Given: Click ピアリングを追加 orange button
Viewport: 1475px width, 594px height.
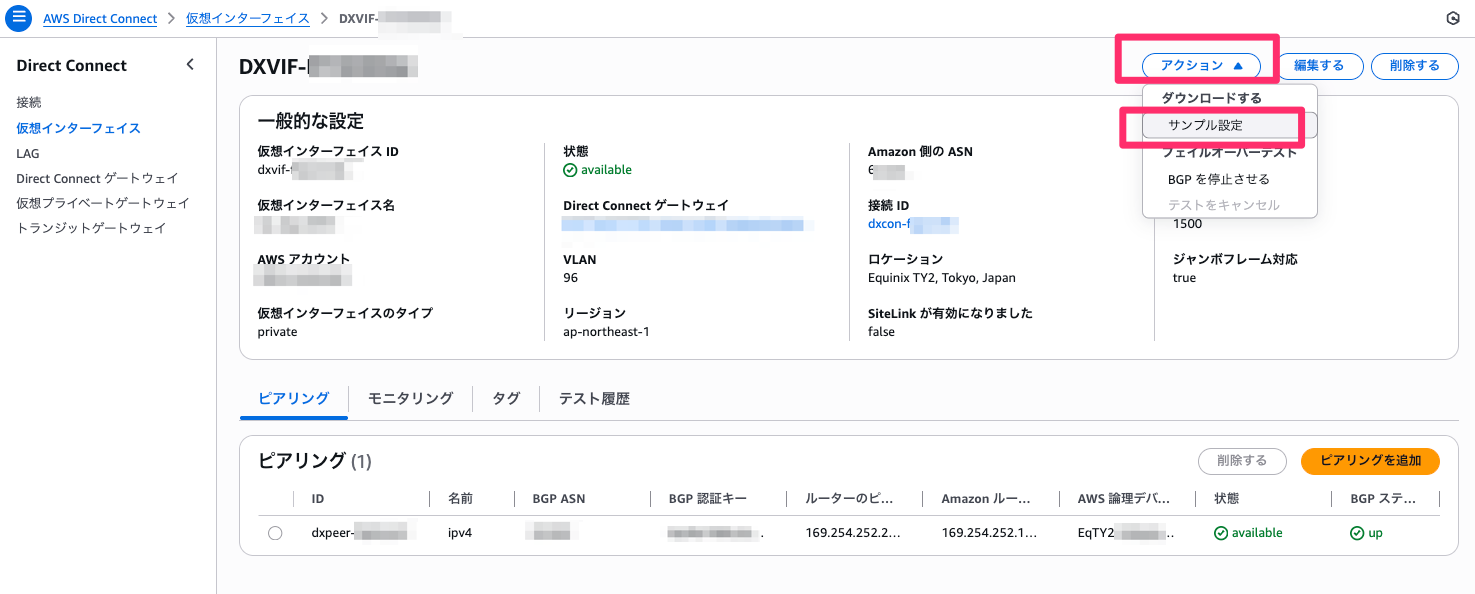Looking at the screenshot, I should (1370, 461).
